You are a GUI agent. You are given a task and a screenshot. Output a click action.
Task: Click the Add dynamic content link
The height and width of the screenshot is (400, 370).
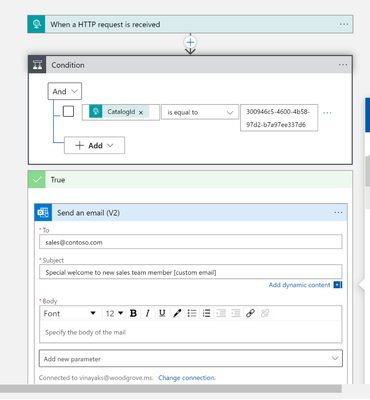[x=299, y=285]
